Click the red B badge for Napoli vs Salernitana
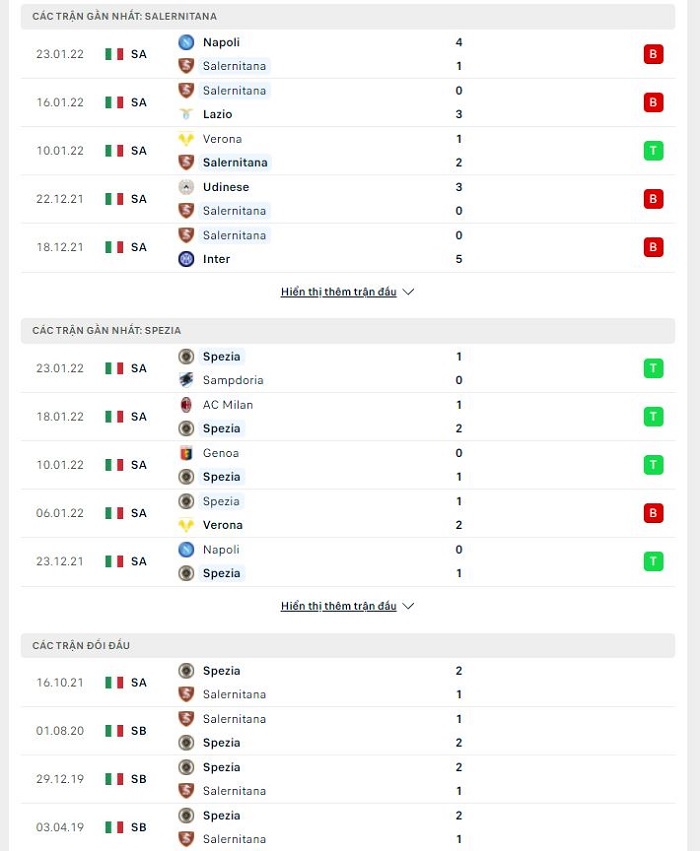 coord(653,54)
